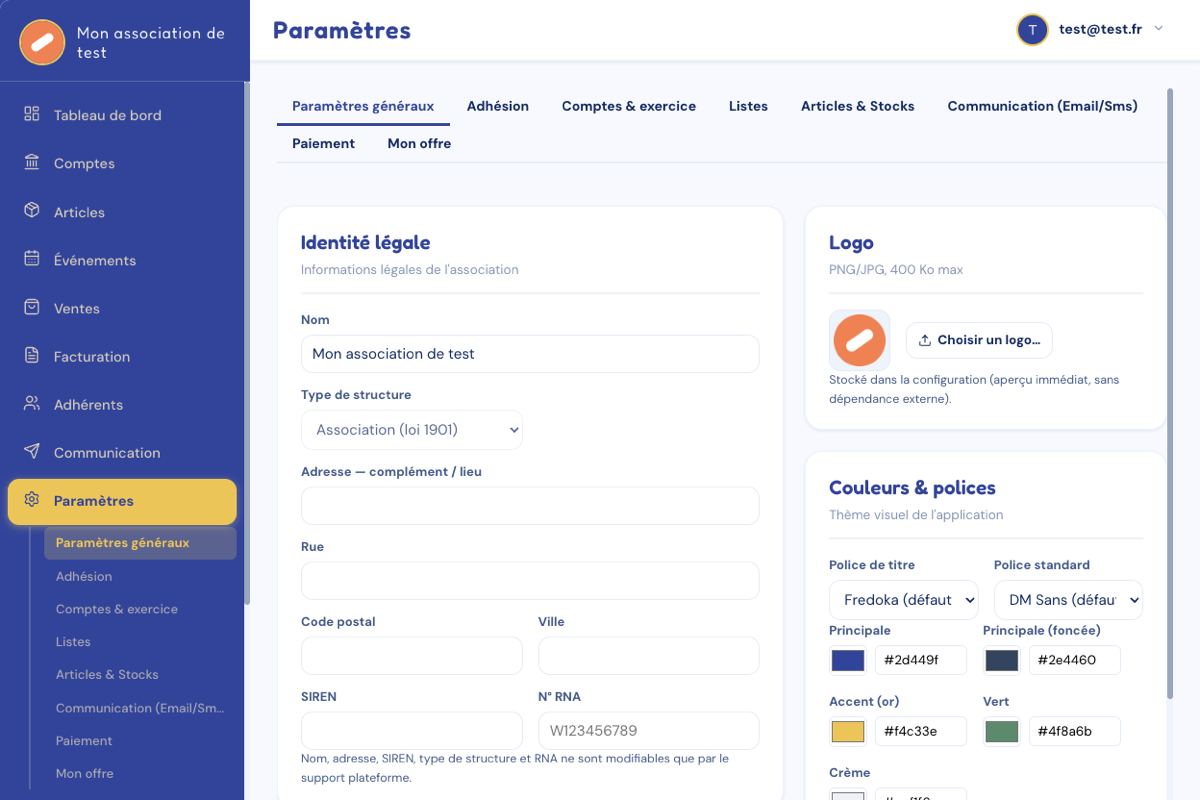
Task: Click the Communication sidebar menu label
Action: (107, 453)
